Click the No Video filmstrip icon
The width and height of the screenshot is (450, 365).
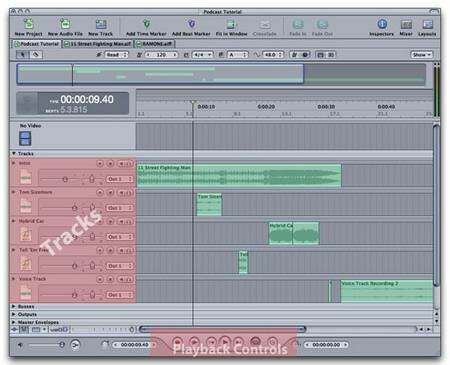click(x=25, y=138)
